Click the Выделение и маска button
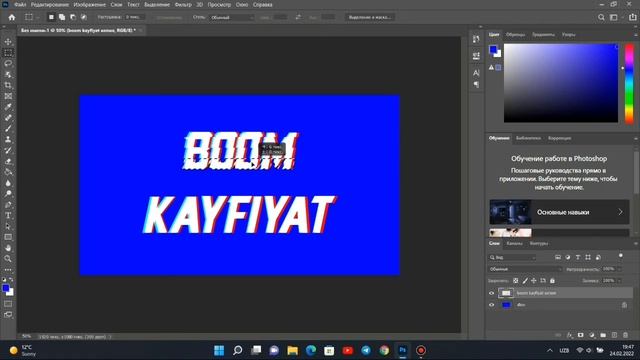 (370, 17)
